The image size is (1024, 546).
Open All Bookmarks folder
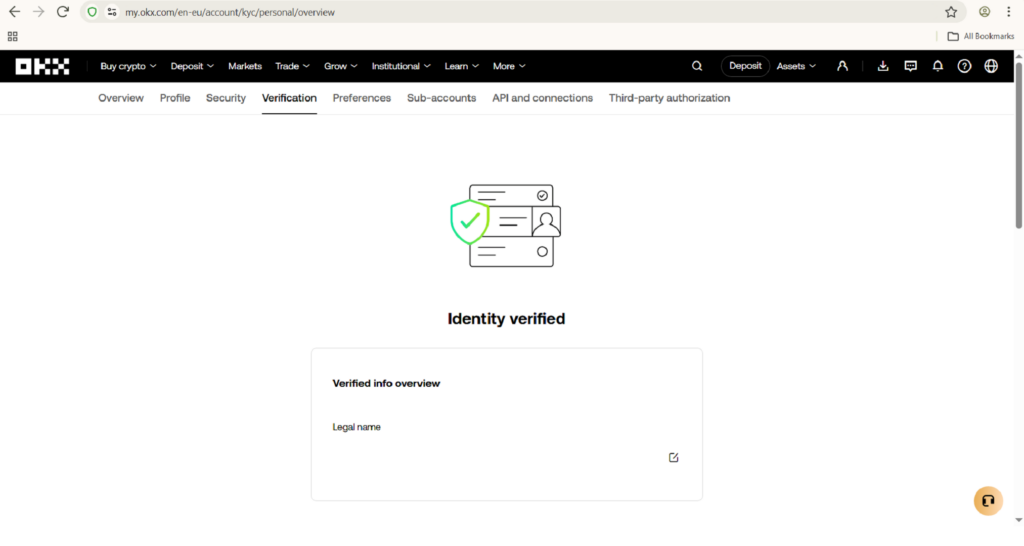[x=981, y=37]
